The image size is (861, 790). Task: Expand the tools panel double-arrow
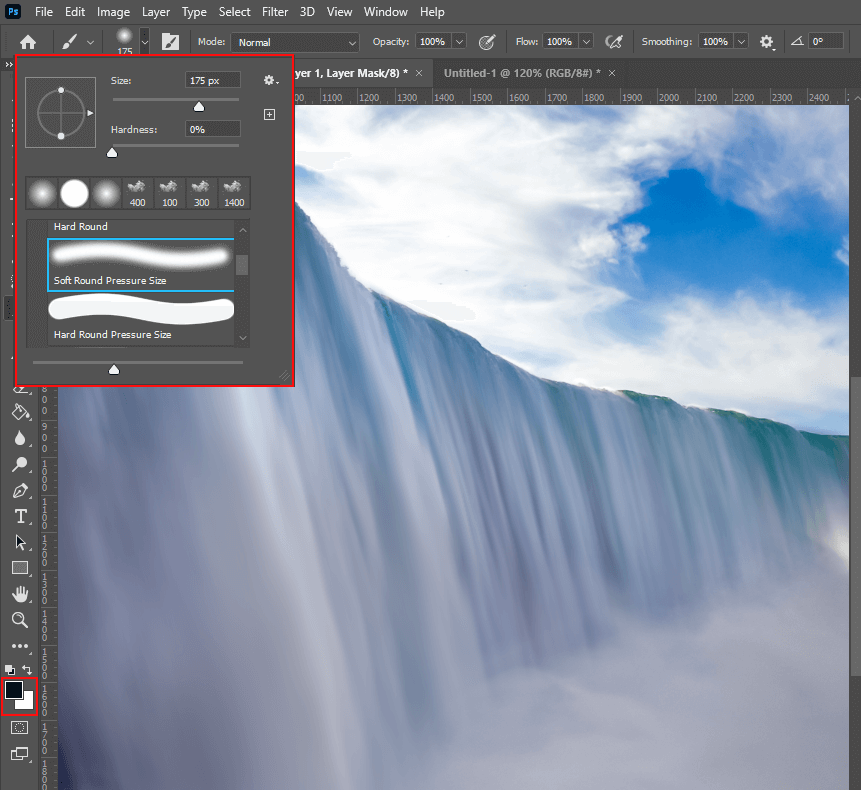pos(9,64)
